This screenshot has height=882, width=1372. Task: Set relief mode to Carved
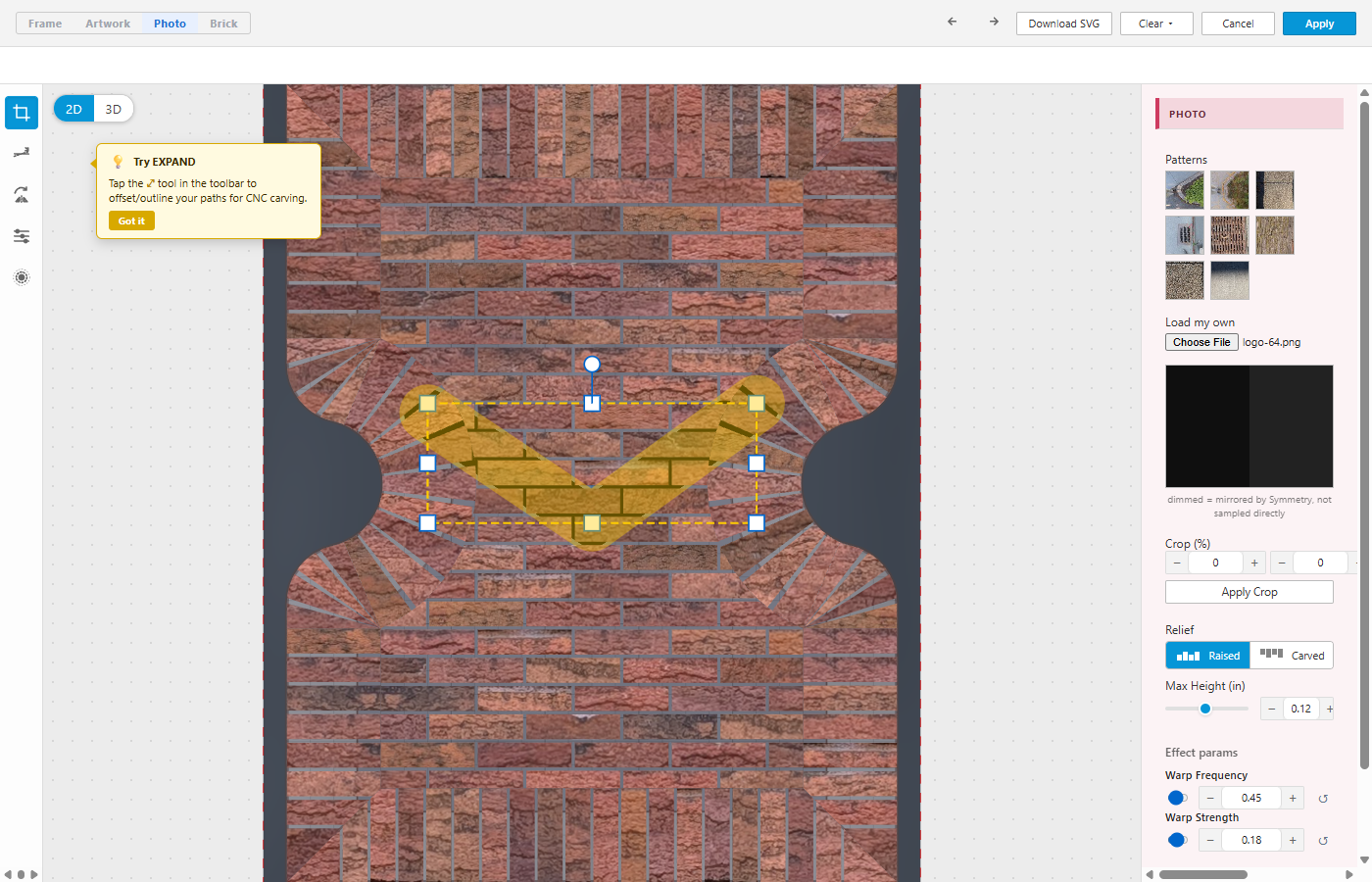pos(1292,656)
